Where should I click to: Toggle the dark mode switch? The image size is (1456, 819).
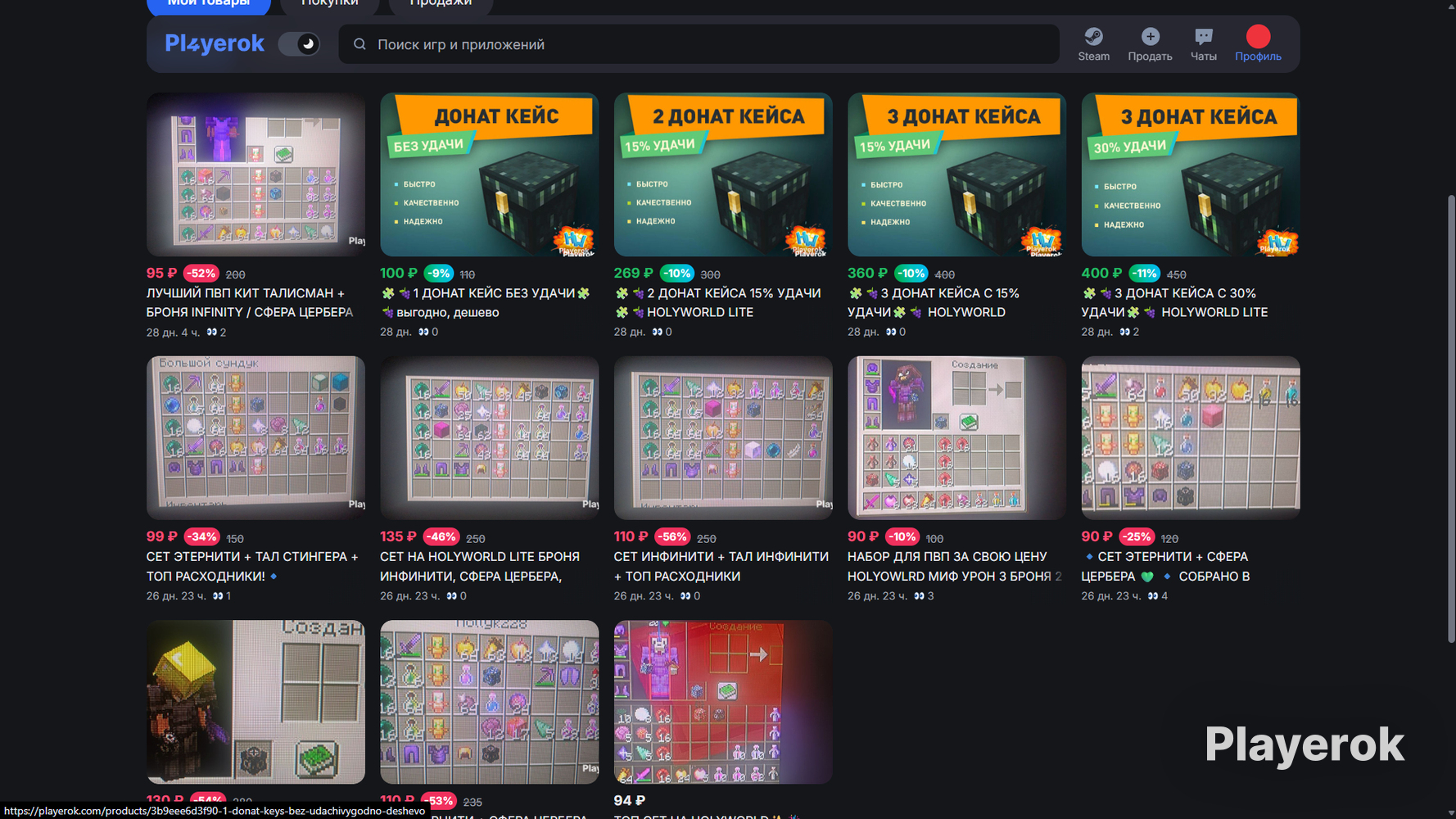click(299, 43)
